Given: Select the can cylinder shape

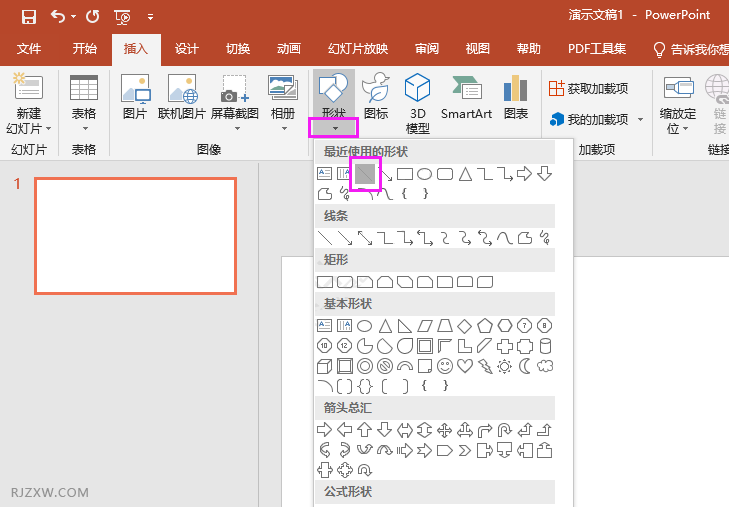Looking at the screenshot, I should 545,346.
